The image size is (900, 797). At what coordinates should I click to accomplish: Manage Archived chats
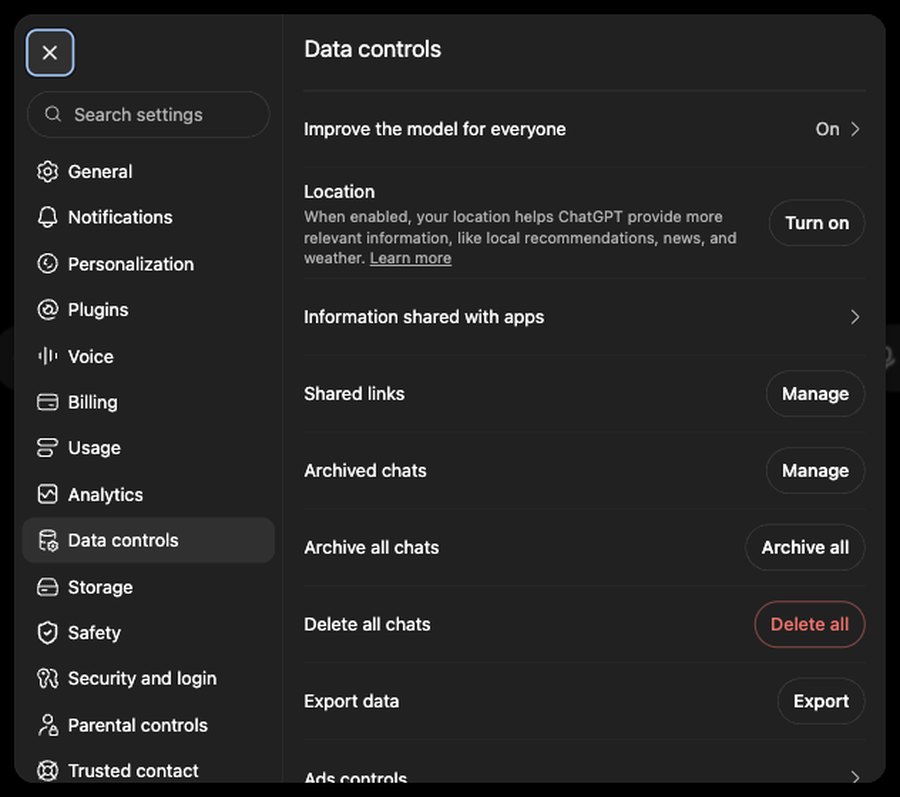click(815, 471)
